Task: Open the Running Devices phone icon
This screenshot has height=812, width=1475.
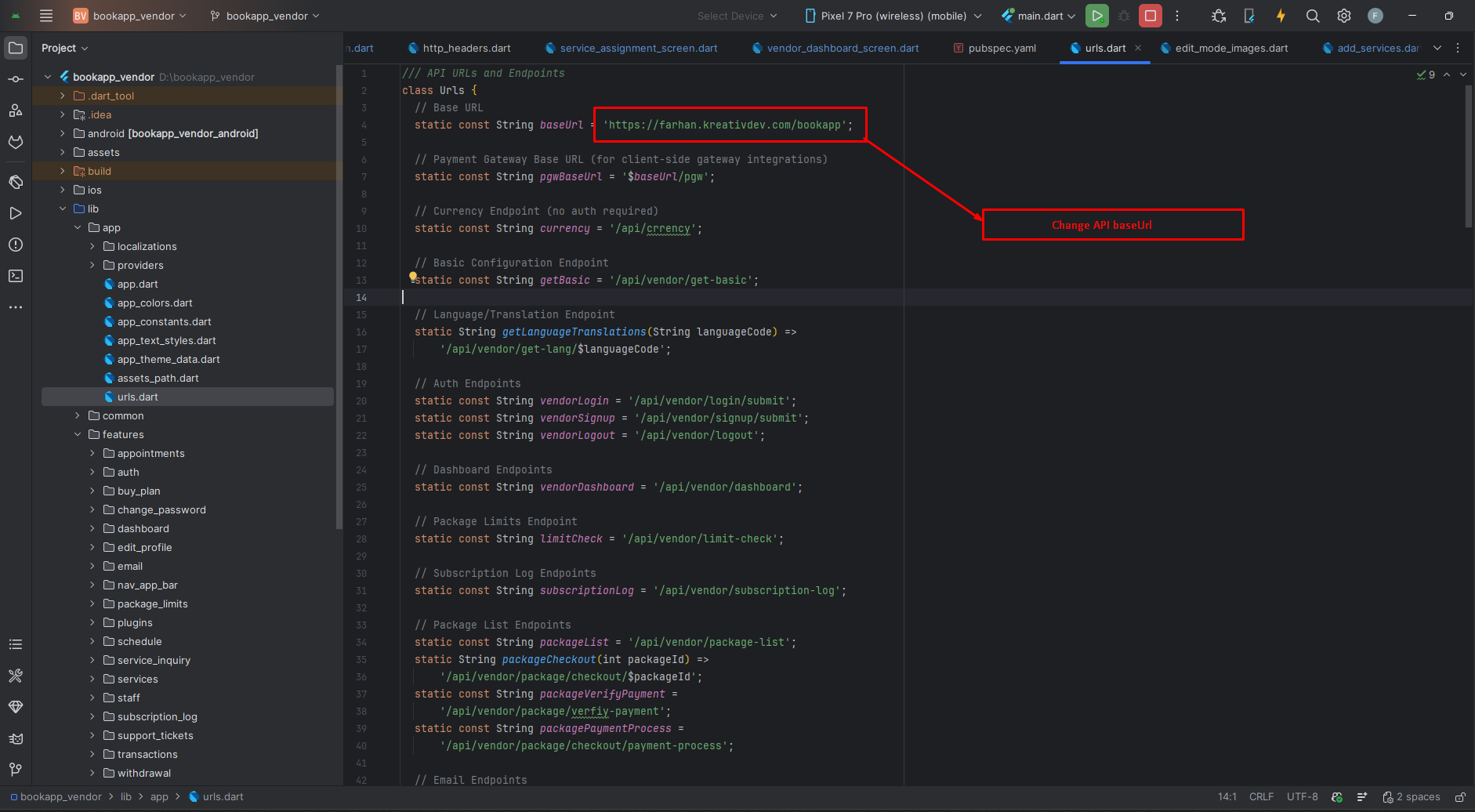Action: pyautogui.click(x=1248, y=16)
